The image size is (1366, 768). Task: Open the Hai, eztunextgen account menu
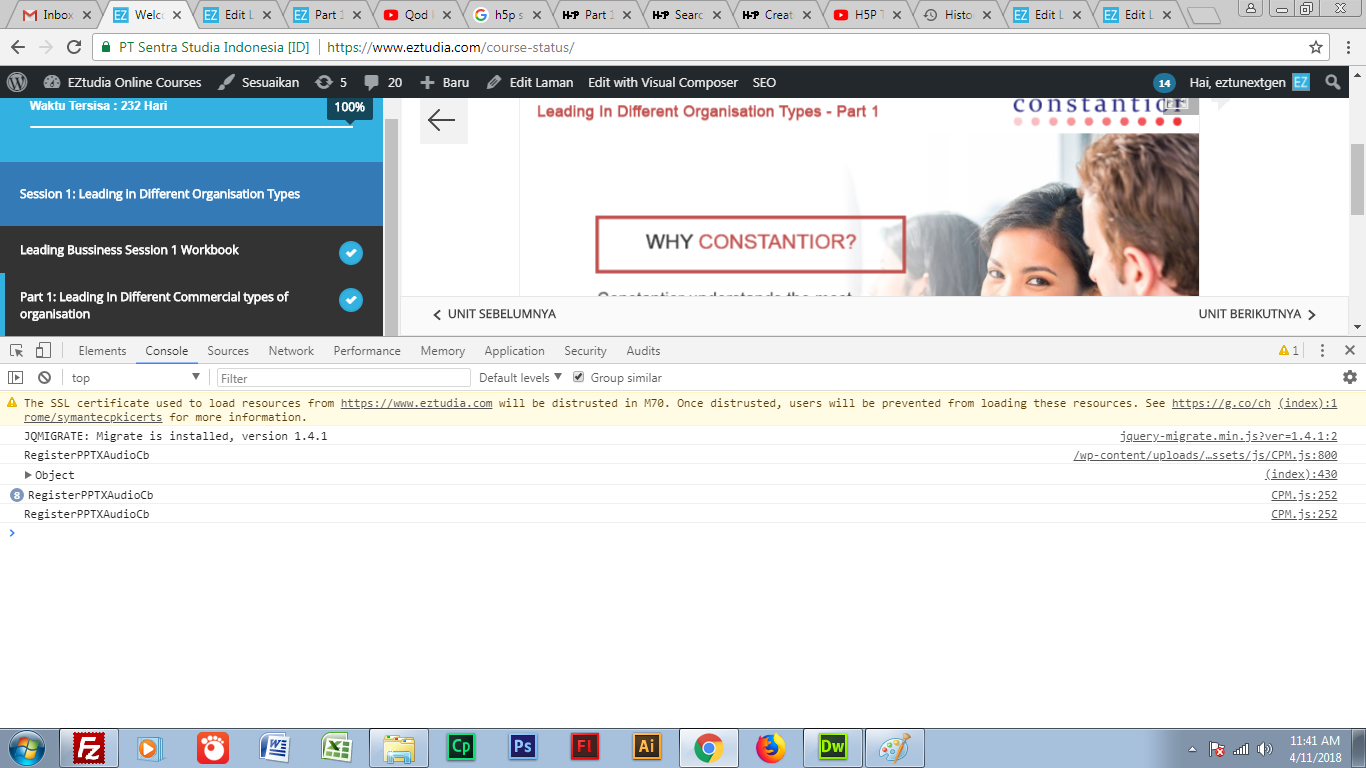point(1249,82)
